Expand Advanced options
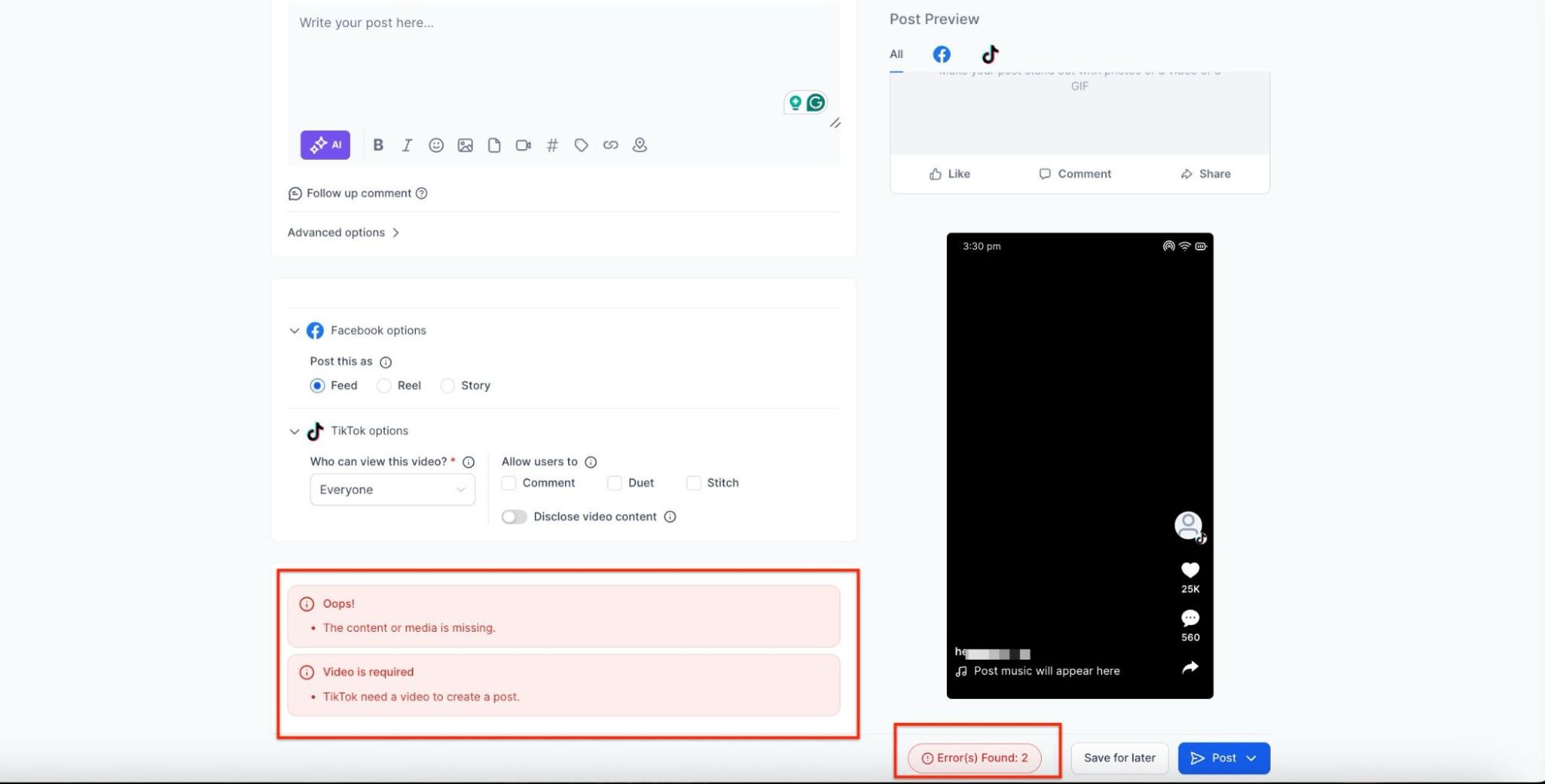 tap(343, 232)
